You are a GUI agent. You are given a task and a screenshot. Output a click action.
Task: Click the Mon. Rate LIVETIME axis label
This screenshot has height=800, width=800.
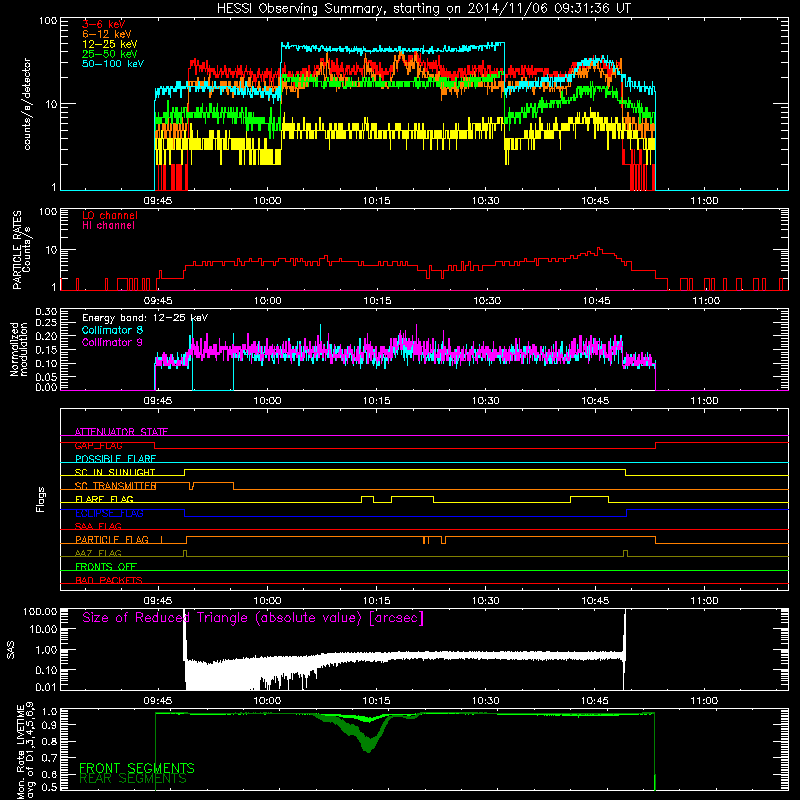(25, 751)
